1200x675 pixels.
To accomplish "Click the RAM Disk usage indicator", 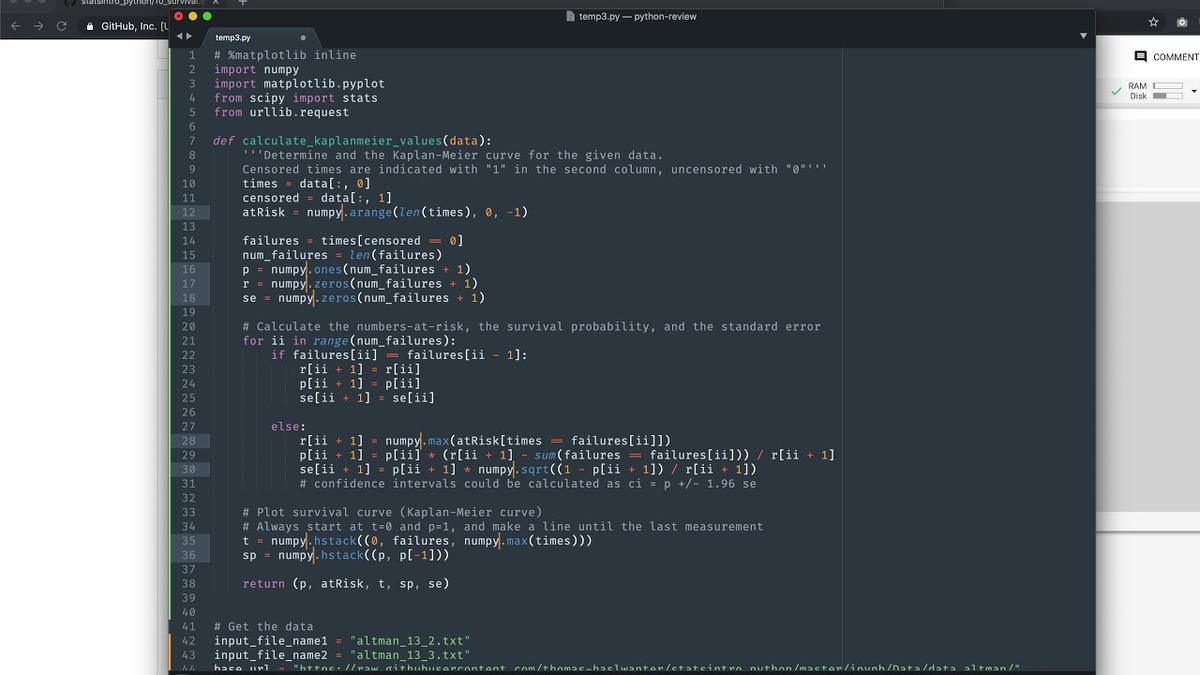I will (1155, 91).
